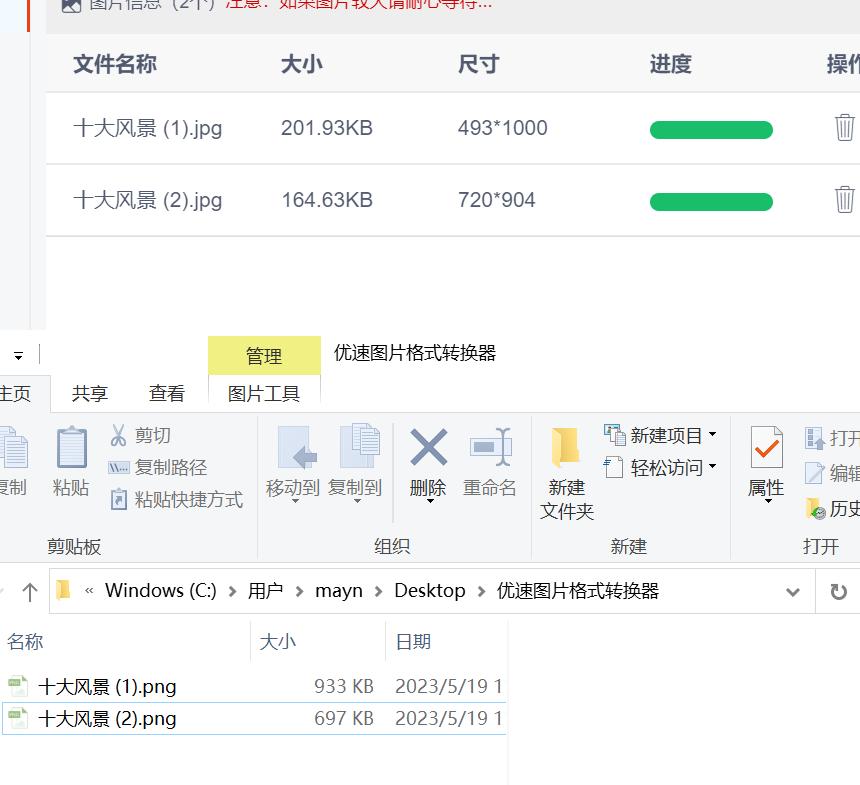Switch to the 查看 View tab
Image resolution: width=860 pixels, height=785 pixels.
pyautogui.click(x=166, y=393)
